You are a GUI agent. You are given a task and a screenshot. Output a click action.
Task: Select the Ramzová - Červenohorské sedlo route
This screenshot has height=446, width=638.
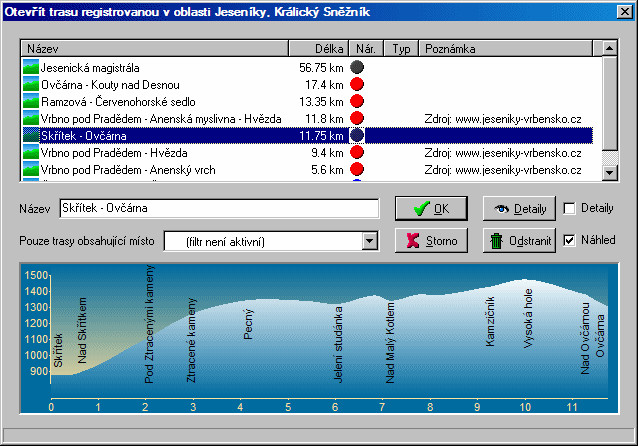[307, 101]
